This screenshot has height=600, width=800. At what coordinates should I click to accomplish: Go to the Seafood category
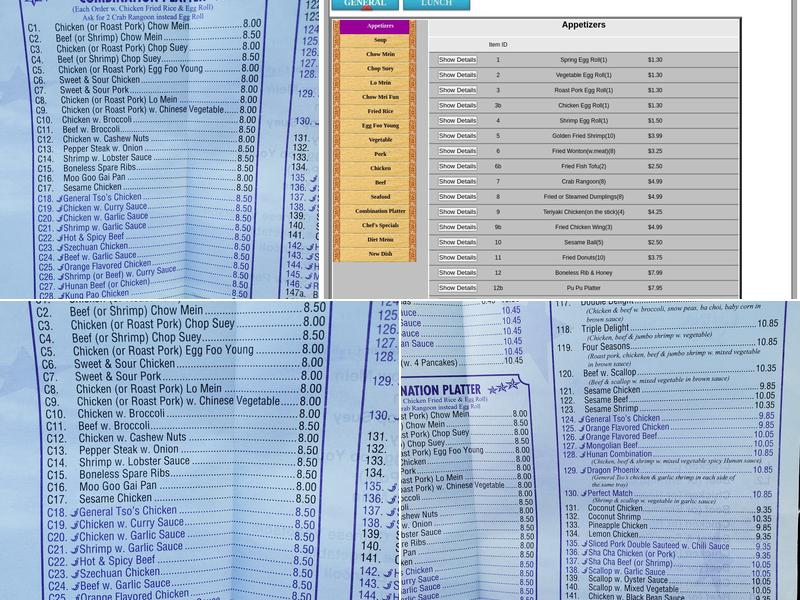pos(380,197)
